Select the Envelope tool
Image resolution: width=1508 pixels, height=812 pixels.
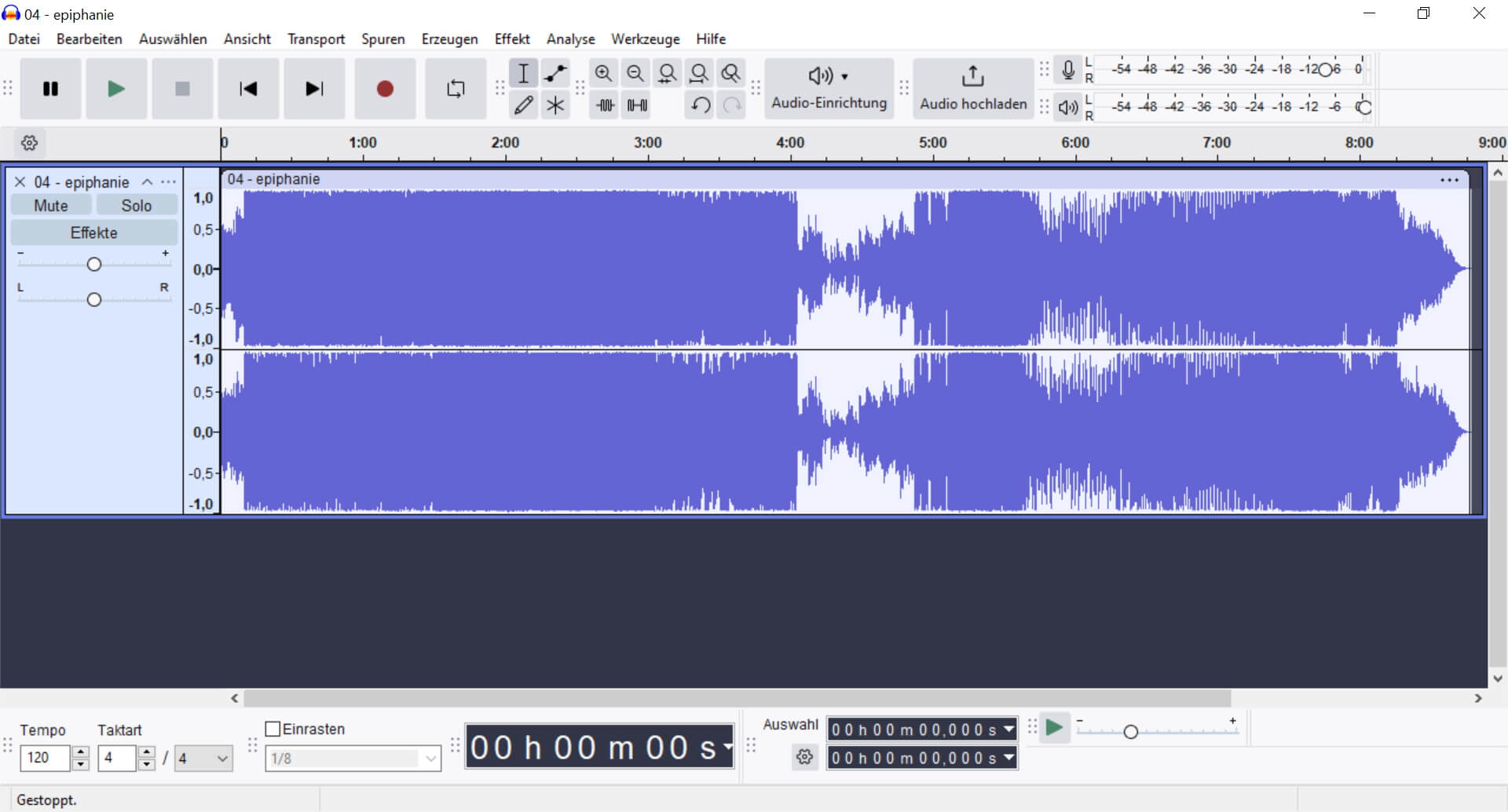pos(555,74)
